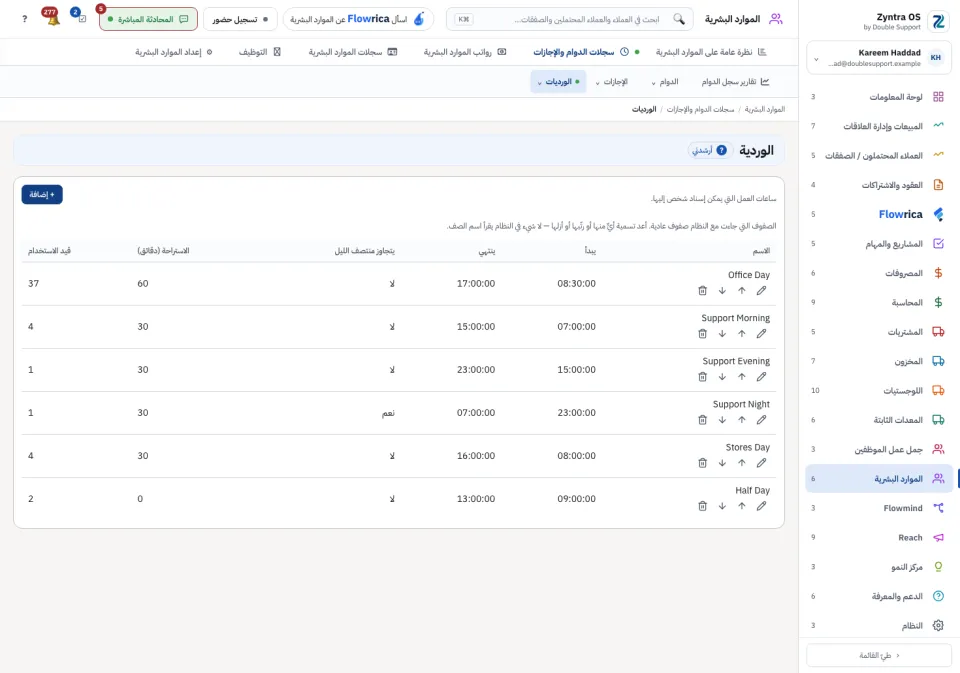Click سجلات الدوام والإجازات breadcrumb link
The height and width of the screenshot is (673, 960).
(x=700, y=109)
